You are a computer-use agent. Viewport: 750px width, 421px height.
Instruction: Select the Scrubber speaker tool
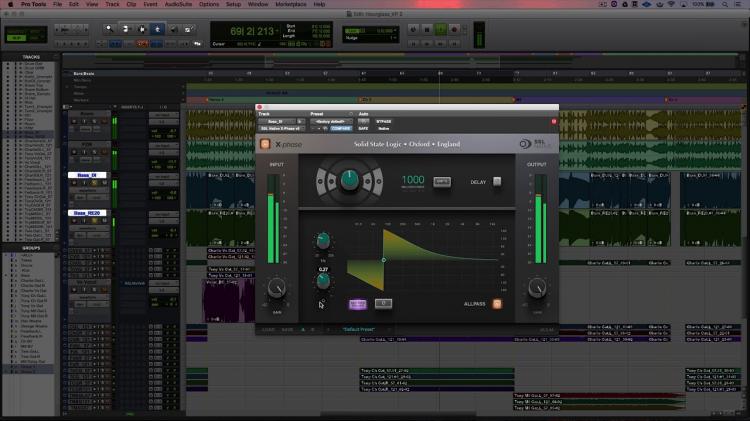coord(173,29)
